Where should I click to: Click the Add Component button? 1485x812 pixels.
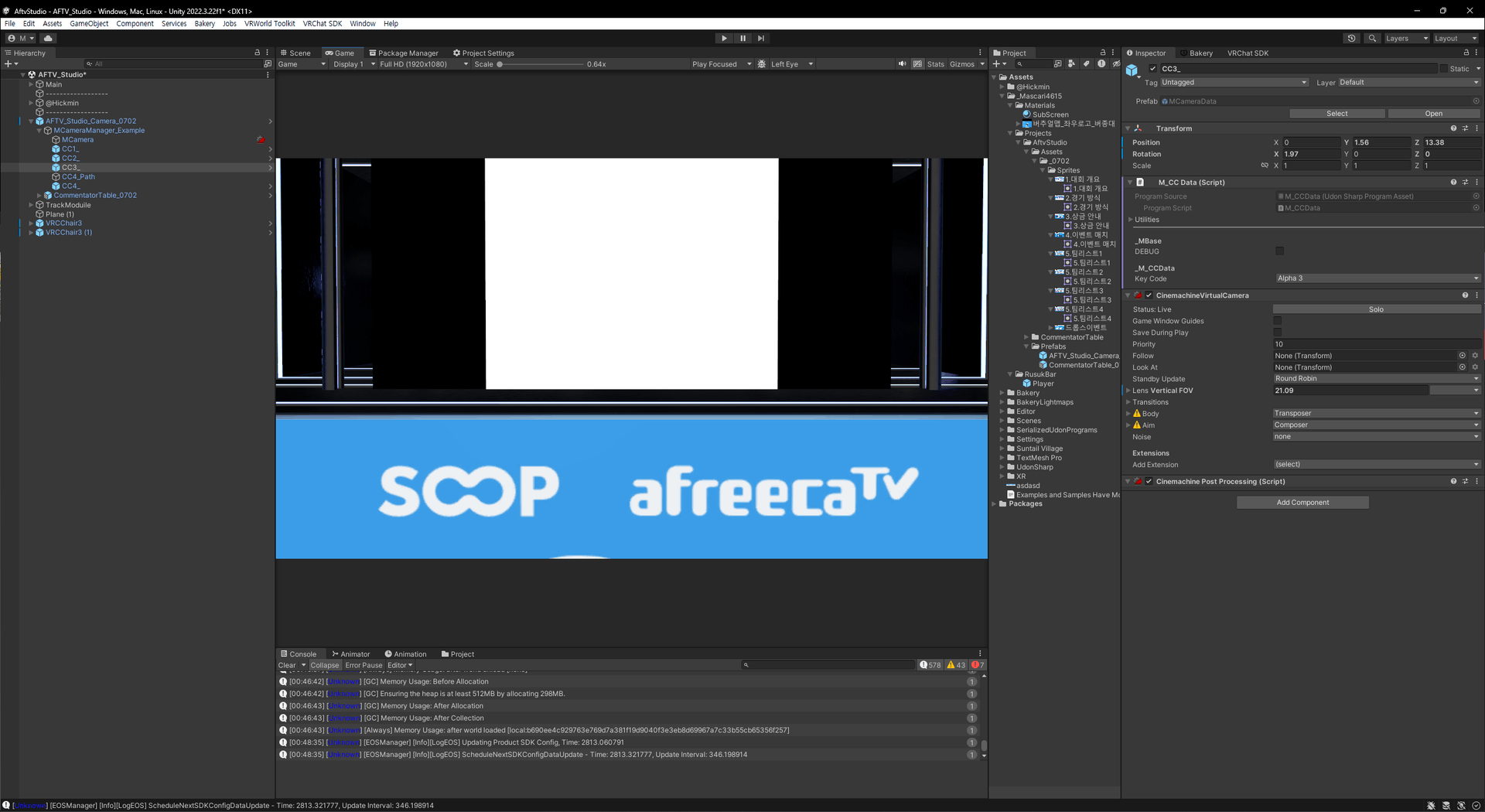point(1302,503)
